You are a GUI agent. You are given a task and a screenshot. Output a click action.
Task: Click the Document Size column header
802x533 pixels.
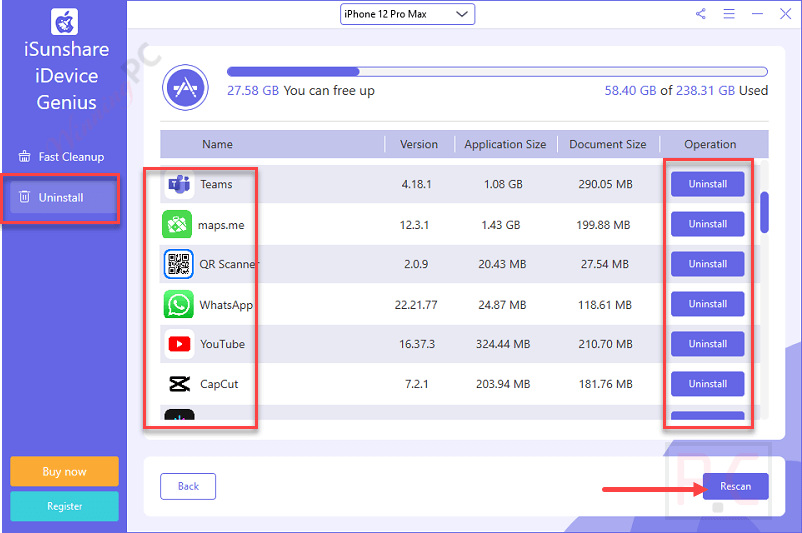click(608, 144)
